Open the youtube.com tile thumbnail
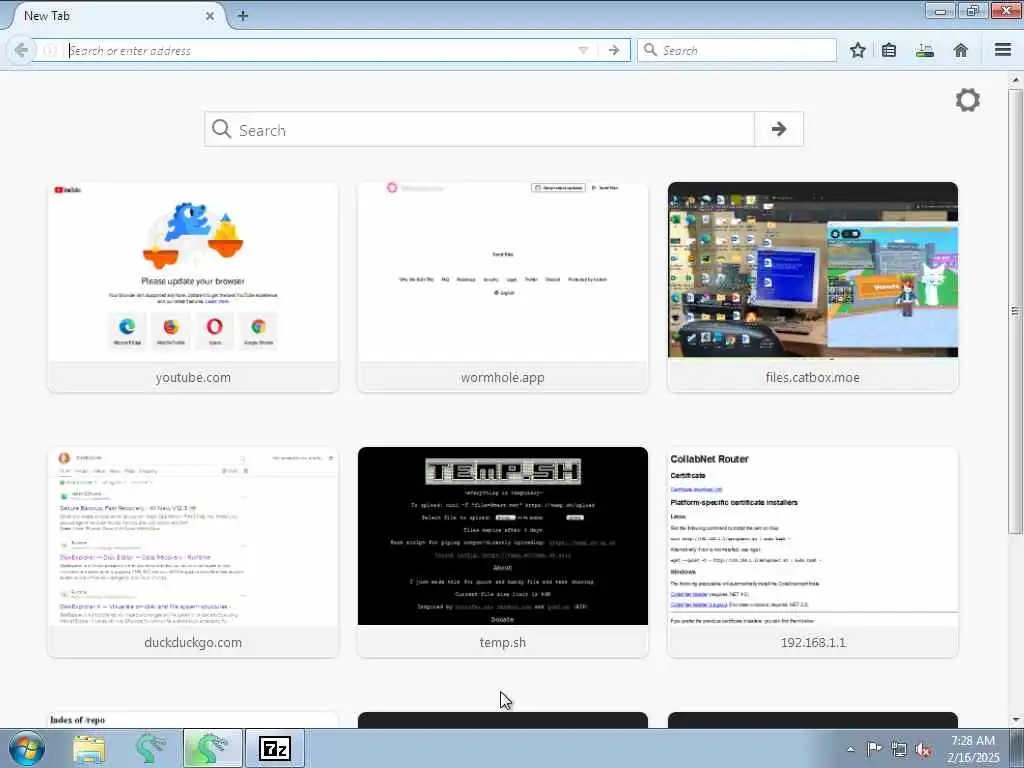Viewport: 1024px width, 768px height. pos(193,271)
